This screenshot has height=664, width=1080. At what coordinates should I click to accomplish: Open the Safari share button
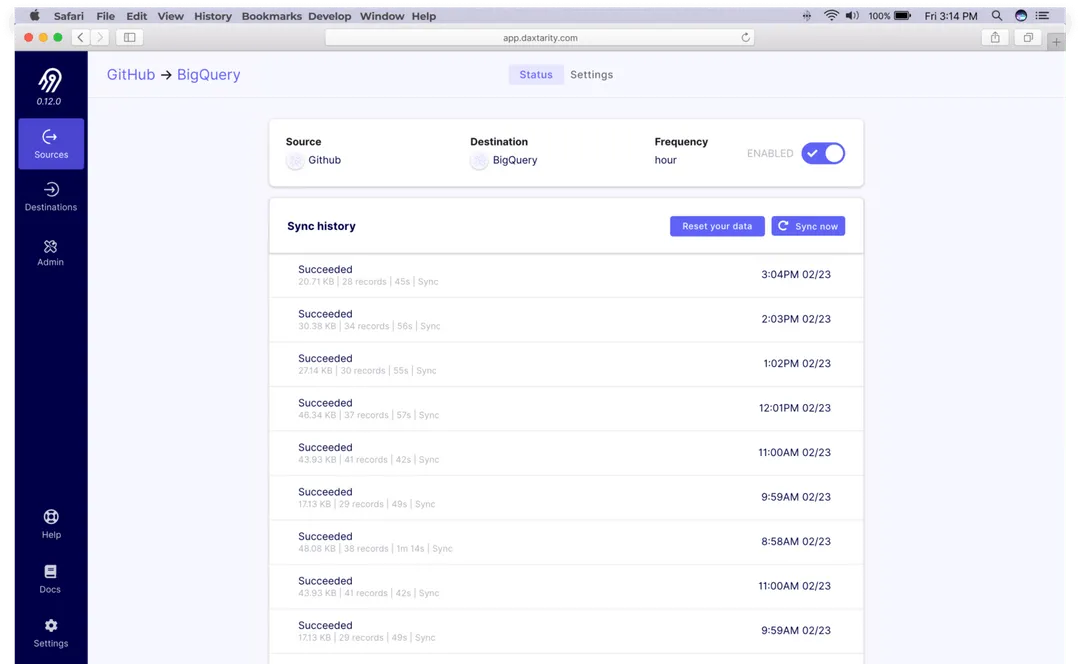(995, 37)
